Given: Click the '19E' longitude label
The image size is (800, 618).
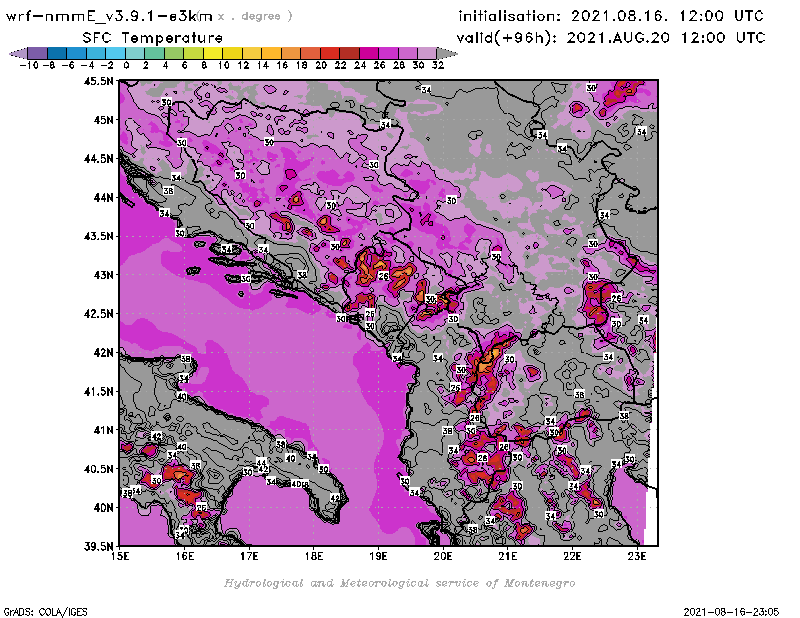Looking at the screenshot, I should (378, 556).
